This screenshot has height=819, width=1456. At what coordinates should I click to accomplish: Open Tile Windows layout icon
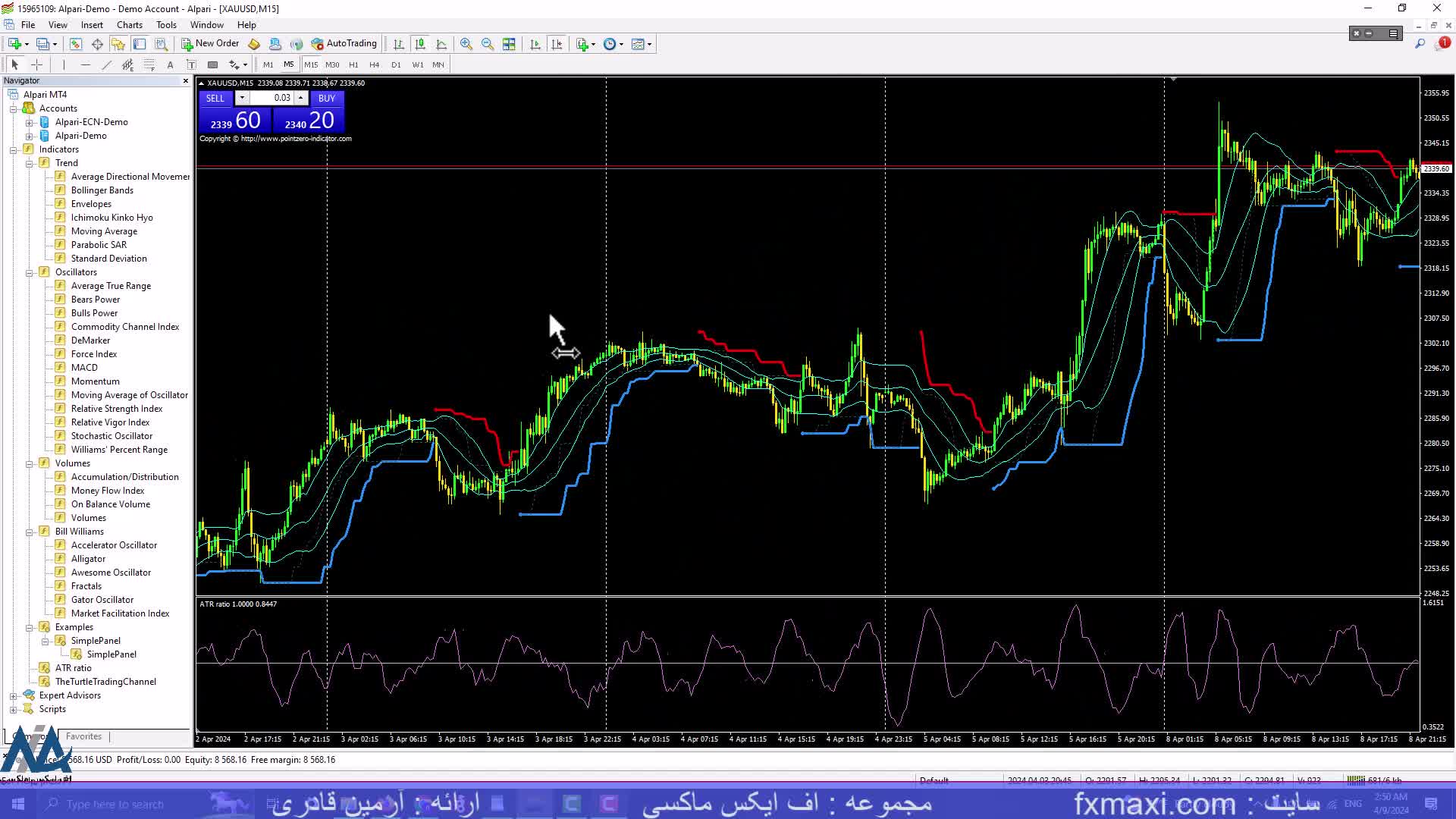tap(509, 44)
